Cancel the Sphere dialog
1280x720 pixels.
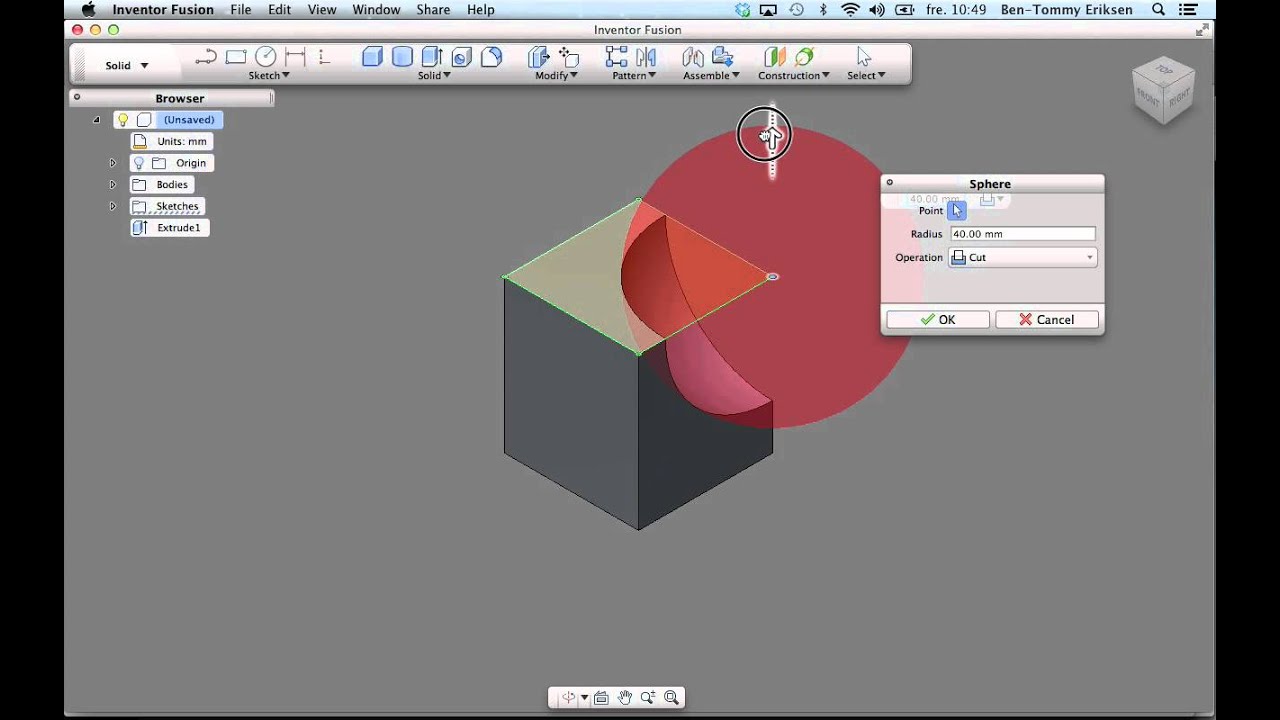(x=1047, y=320)
